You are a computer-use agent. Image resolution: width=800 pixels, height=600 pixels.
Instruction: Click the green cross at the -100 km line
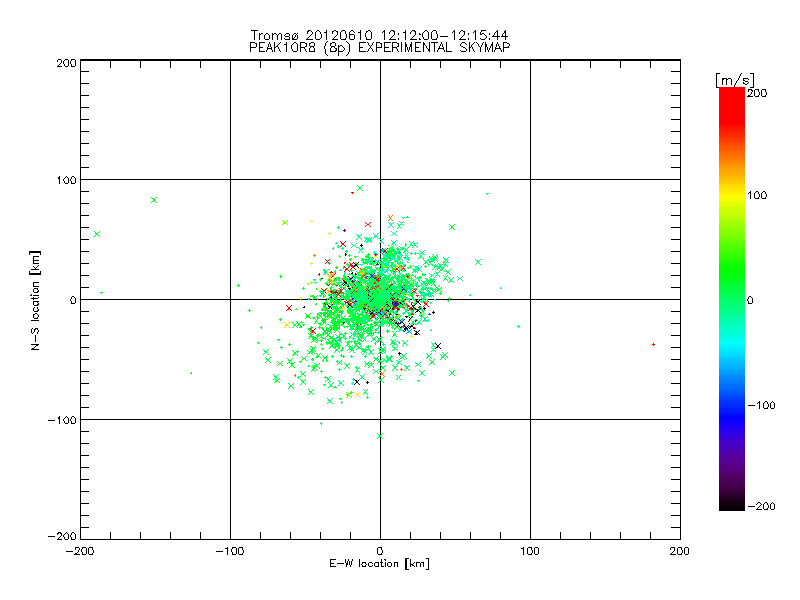point(380,436)
